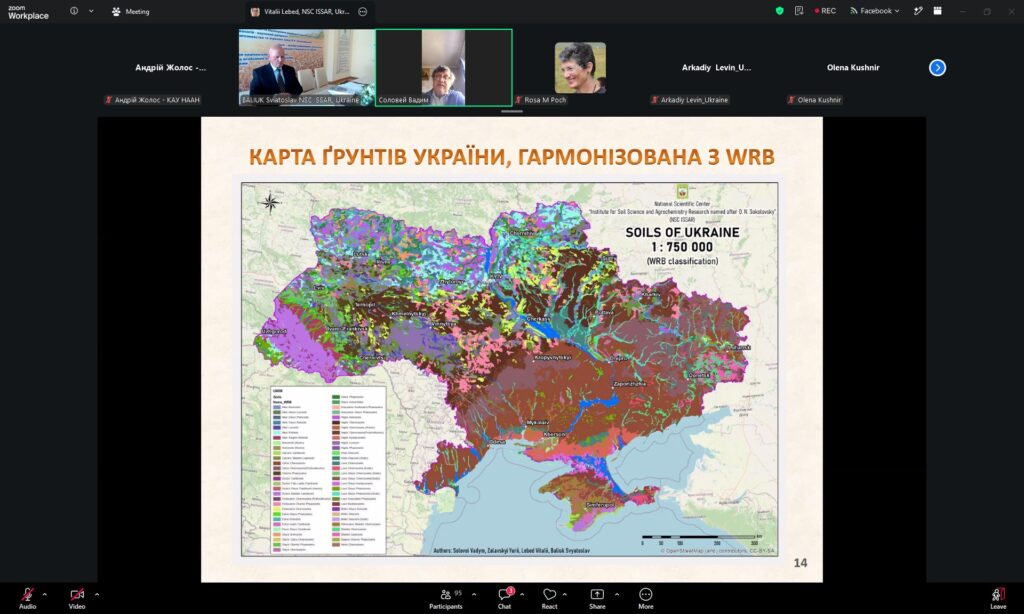Click the REC recording indicator
Screen dimensions: 1024x614
[825, 11]
